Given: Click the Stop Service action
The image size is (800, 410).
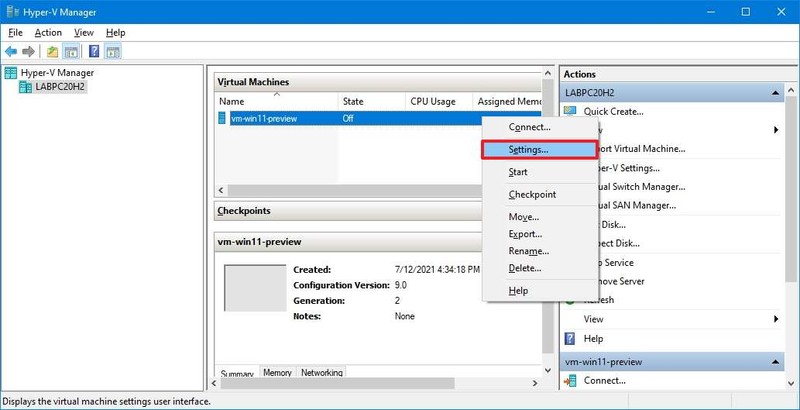Looking at the screenshot, I should click(x=615, y=263).
